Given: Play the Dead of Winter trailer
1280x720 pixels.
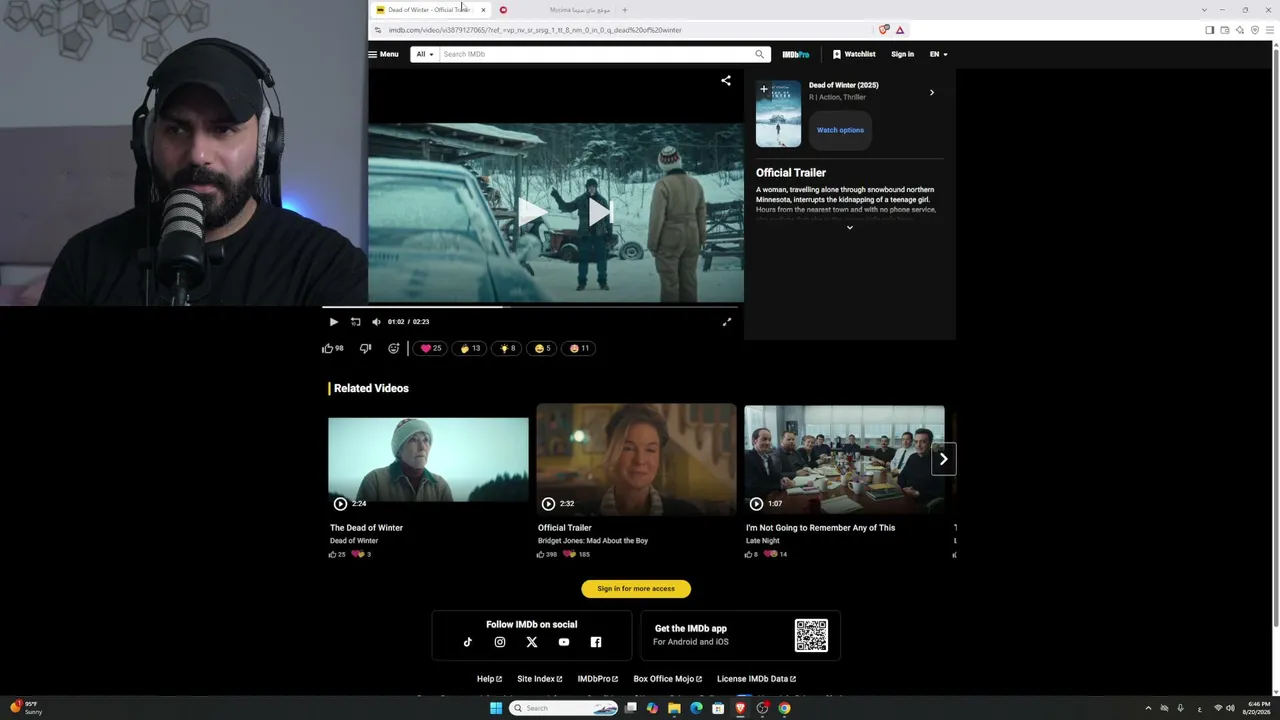Looking at the screenshot, I should click(x=333, y=322).
